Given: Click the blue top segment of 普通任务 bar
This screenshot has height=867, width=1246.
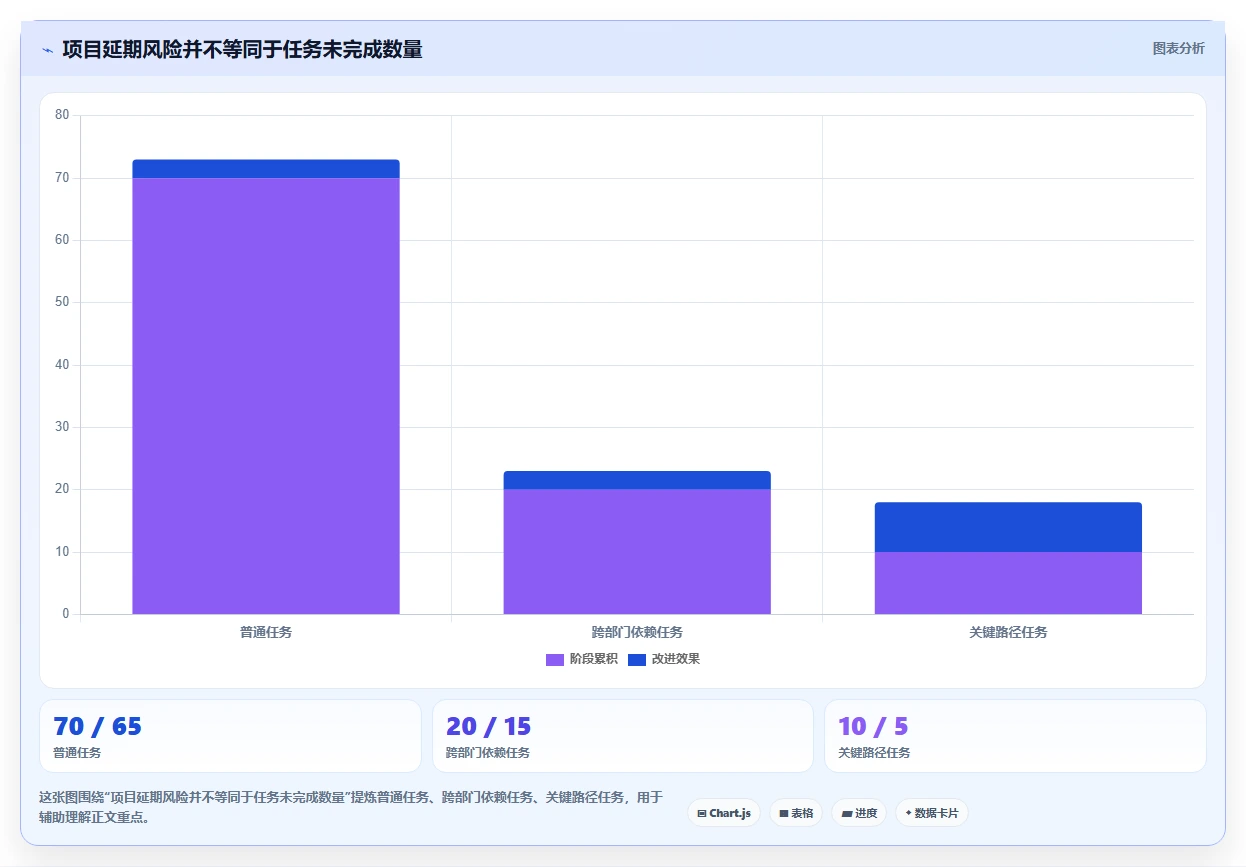Looking at the screenshot, I should tap(266, 169).
